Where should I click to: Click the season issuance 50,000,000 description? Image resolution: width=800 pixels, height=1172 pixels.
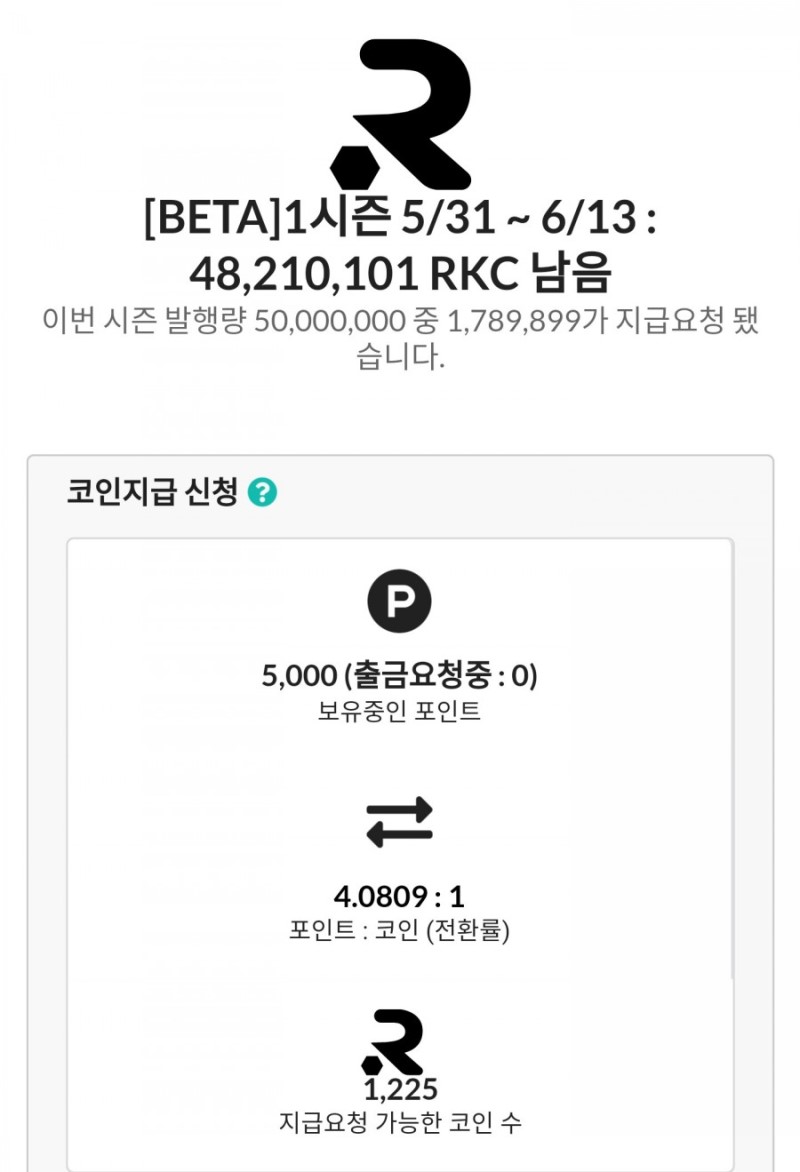pyautogui.click(x=399, y=321)
